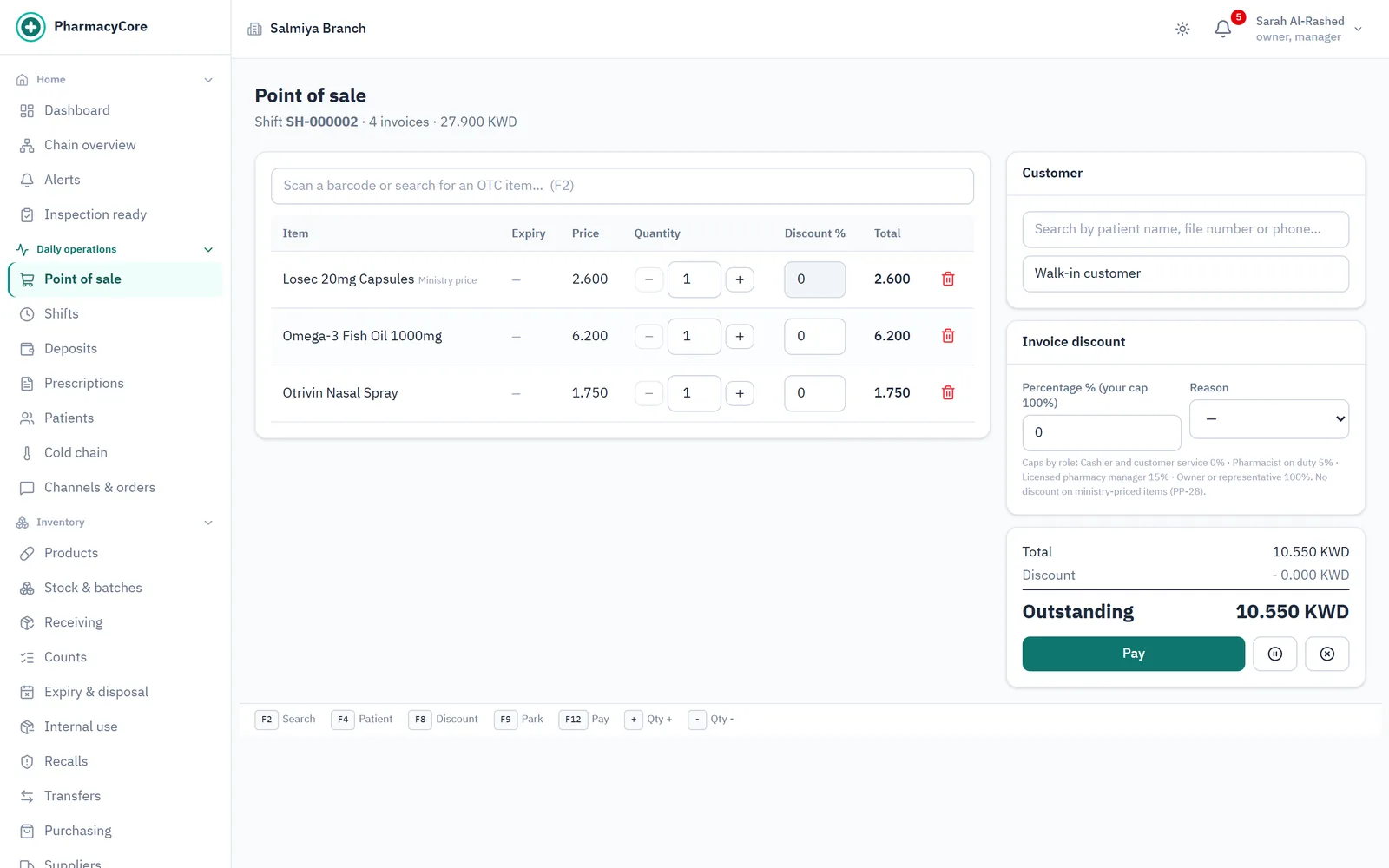Open the notifications bell

pos(1222,29)
